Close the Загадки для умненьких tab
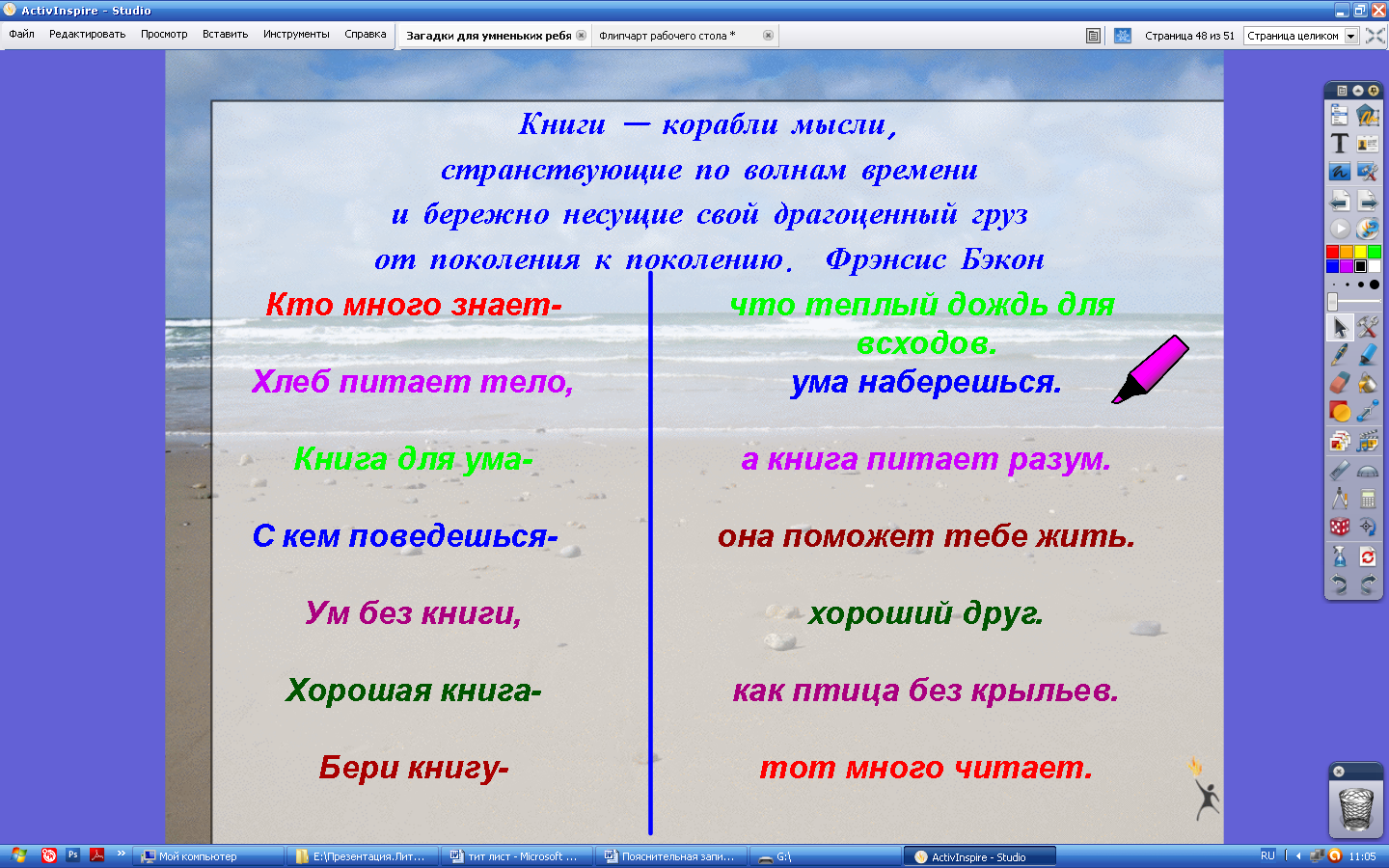Viewport: 1389px width, 868px height. pos(581,36)
